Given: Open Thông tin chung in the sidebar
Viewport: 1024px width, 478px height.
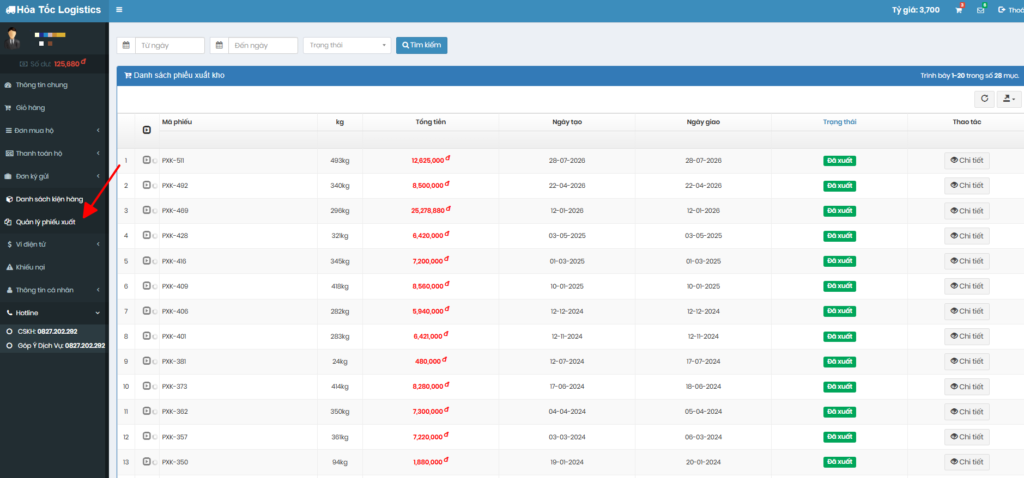Looking at the screenshot, I should click(x=54, y=85).
